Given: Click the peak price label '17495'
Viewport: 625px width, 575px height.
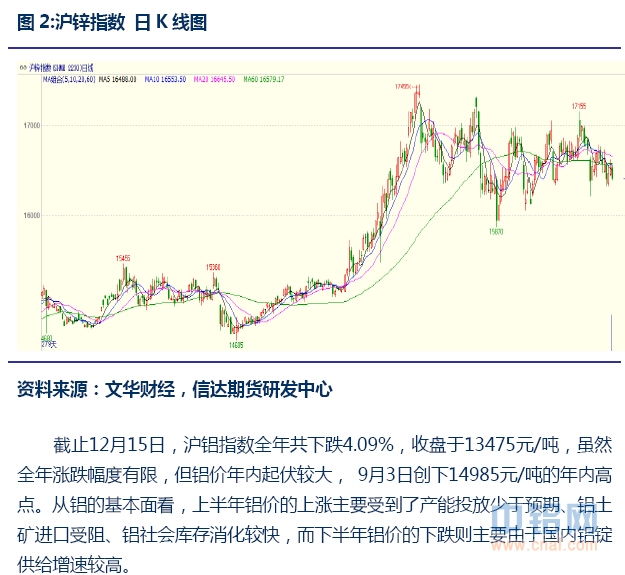Looking at the screenshot, I should [403, 86].
